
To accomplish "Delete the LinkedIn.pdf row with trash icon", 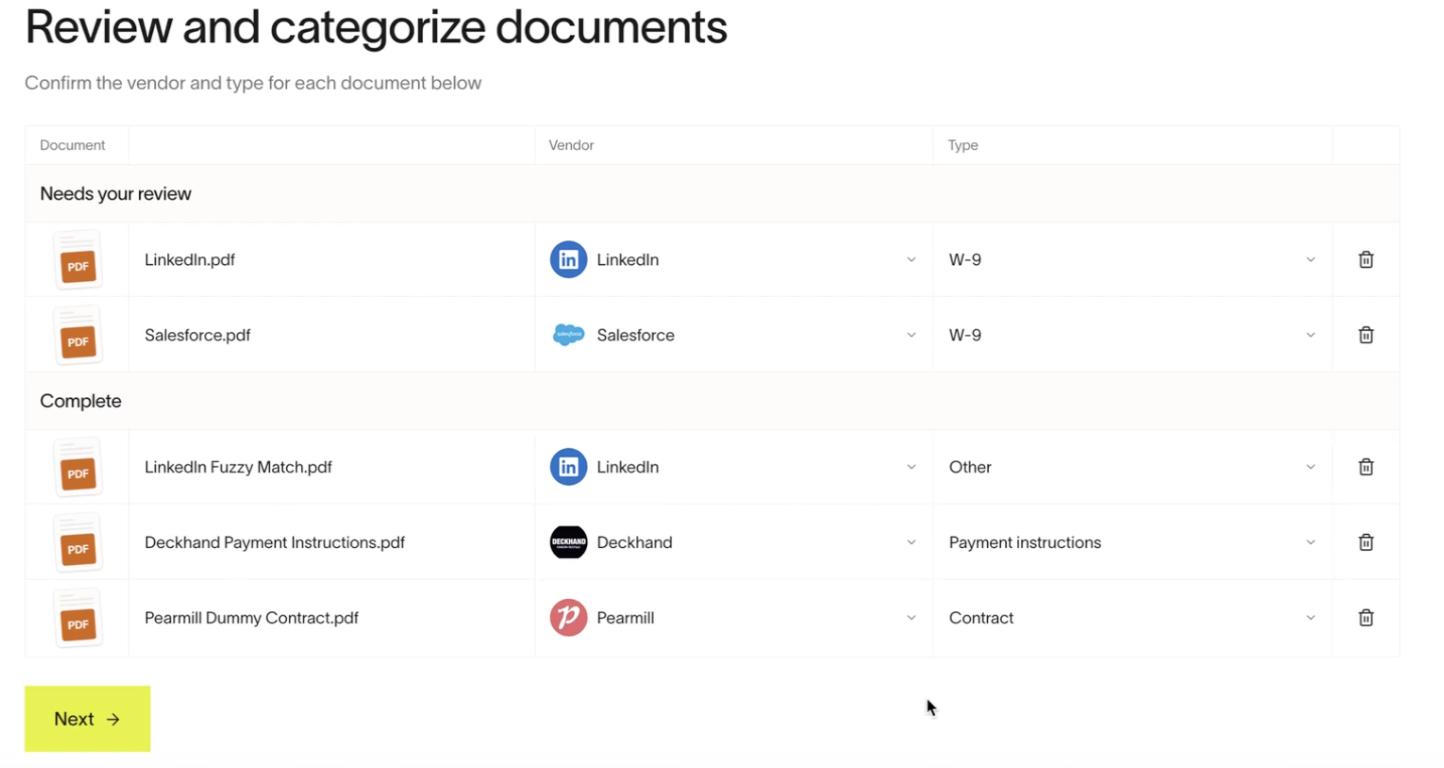I will pyautogui.click(x=1366, y=260).
